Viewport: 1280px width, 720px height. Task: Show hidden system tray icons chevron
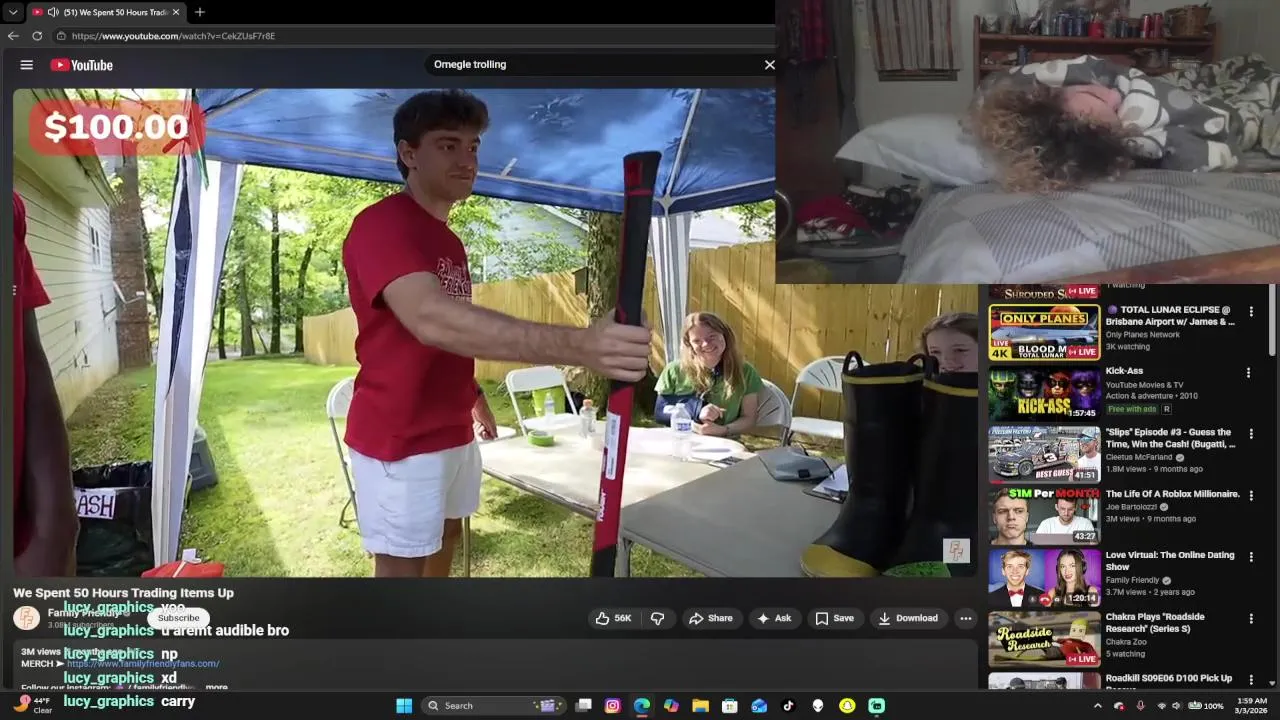coord(1097,705)
